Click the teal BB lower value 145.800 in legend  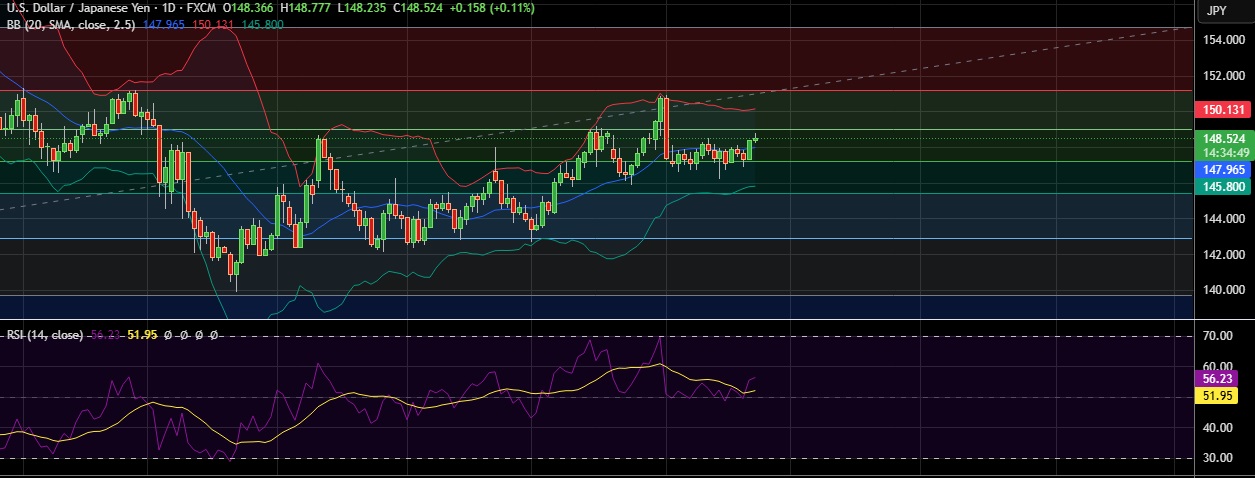(x=263, y=23)
